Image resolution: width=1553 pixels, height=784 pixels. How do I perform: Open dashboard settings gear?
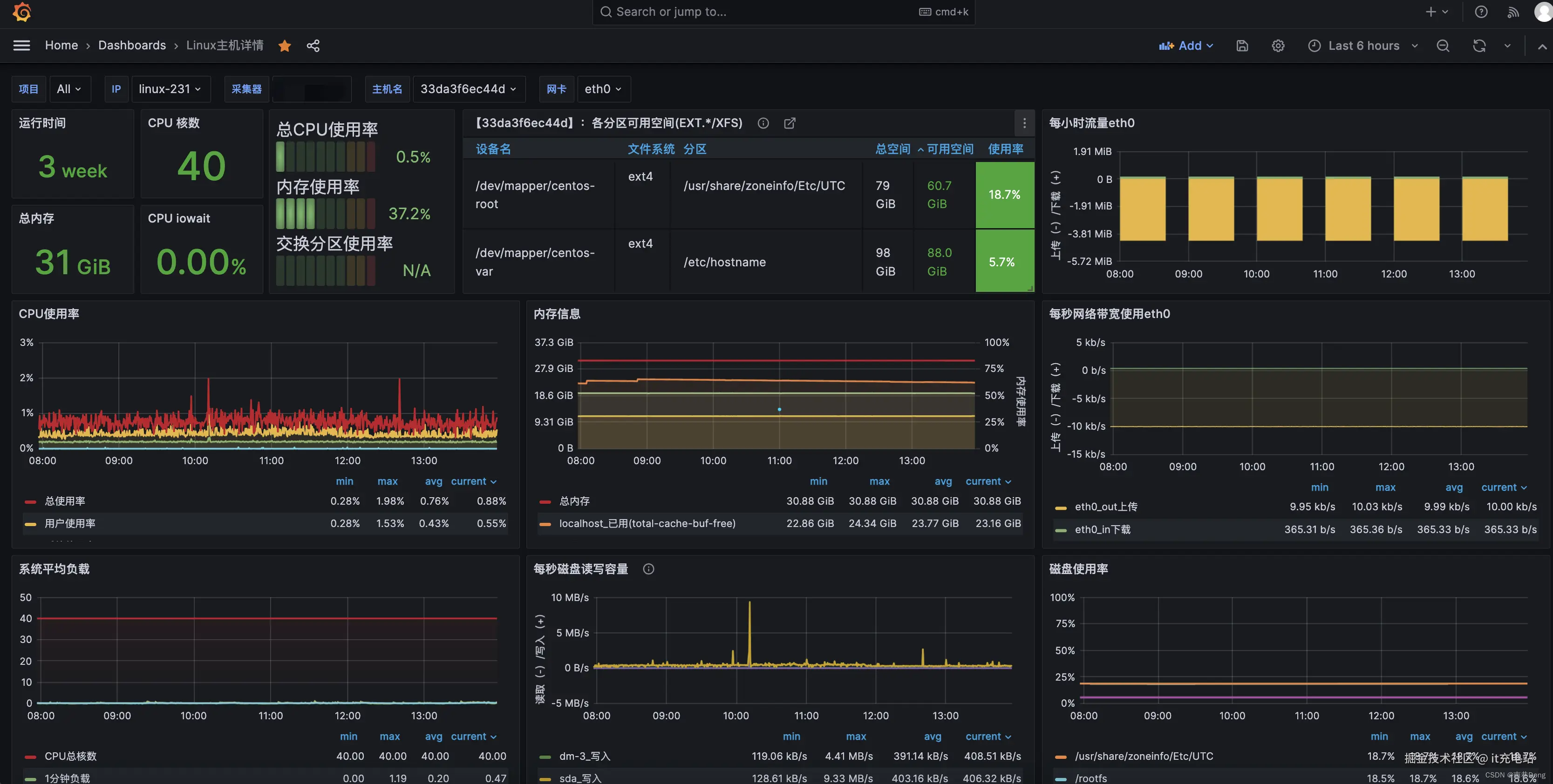point(1278,46)
